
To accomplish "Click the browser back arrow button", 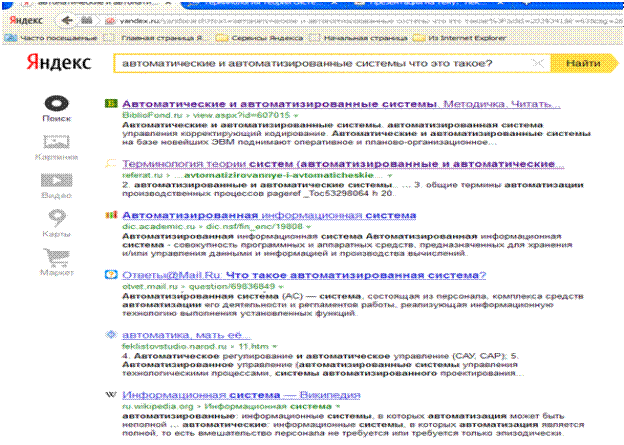I will click(x=68, y=20).
